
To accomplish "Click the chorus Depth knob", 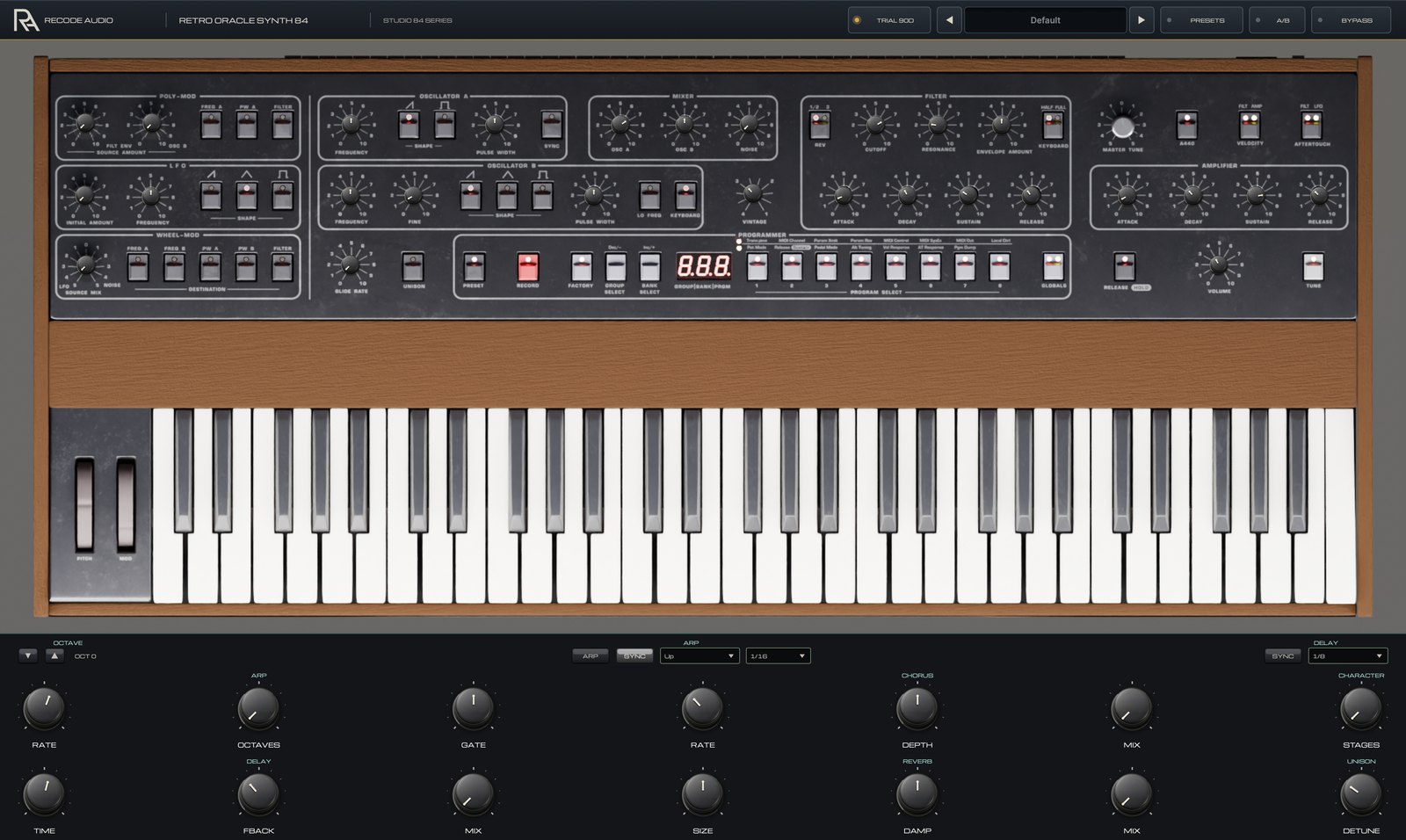I will tap(917, 708).
